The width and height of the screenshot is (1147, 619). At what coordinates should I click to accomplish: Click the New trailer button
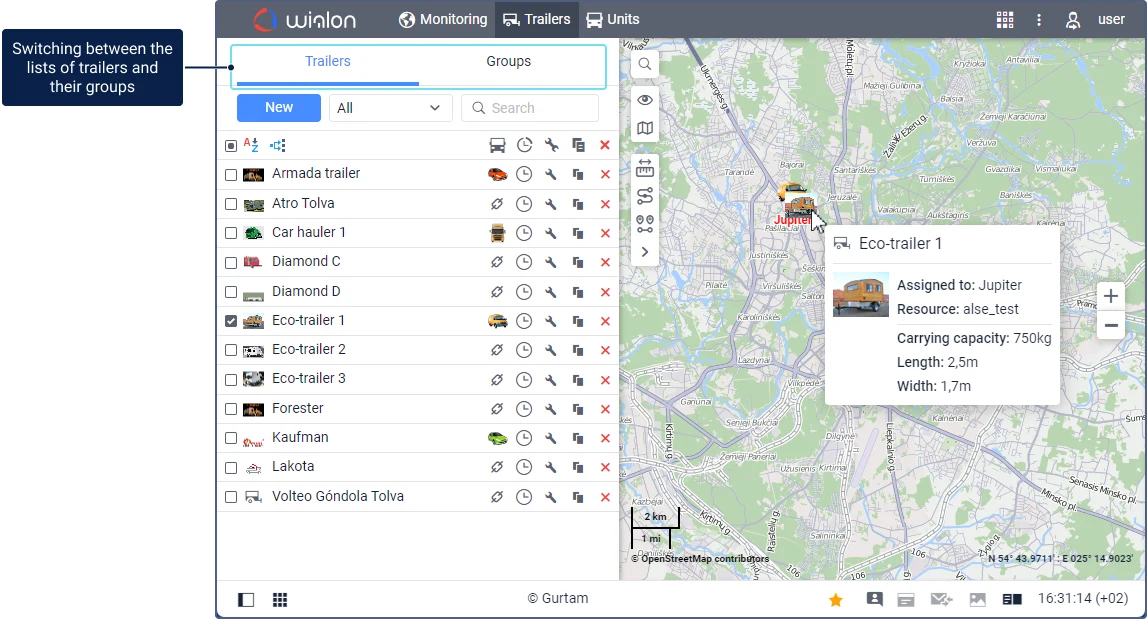279,108
